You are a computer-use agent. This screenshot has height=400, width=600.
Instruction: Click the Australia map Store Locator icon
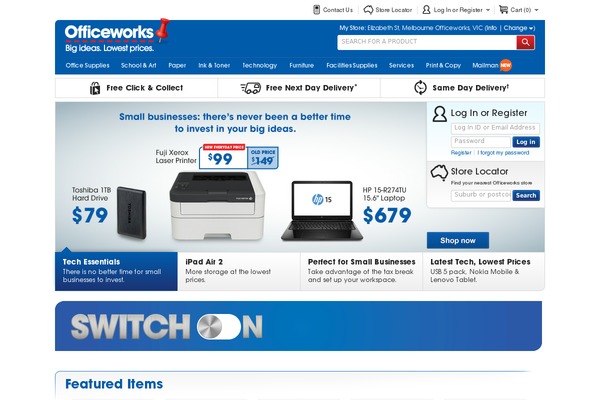click(439, 173)
